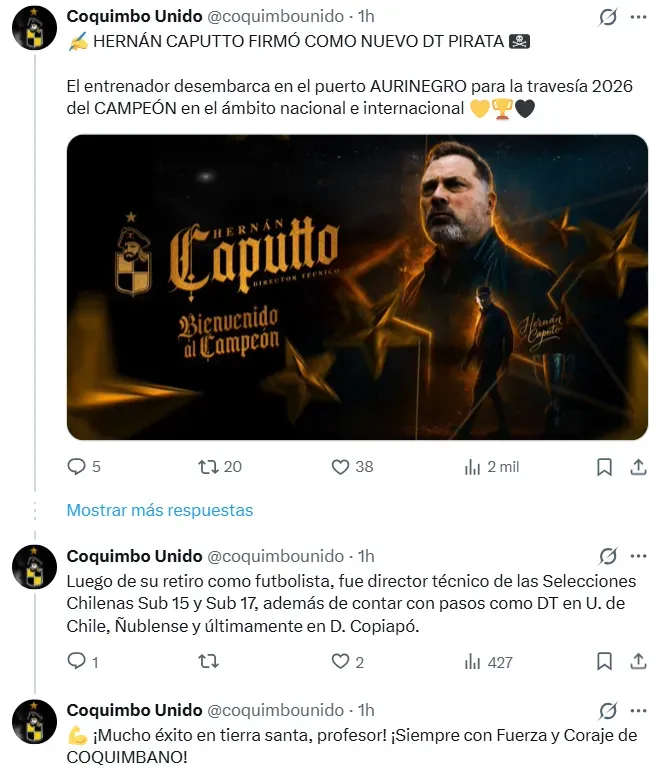The width and height of the screenshot is (664, 775).
Task: Show more replies with Mostrar más respuestas
Action: click(160, 510)
